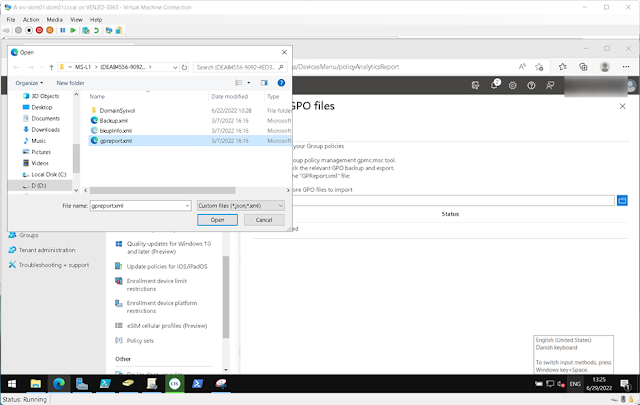Click the Edge favorites star icon
Image resolution: width=640 pixels, height=405 pixels.
coord(562,67)
